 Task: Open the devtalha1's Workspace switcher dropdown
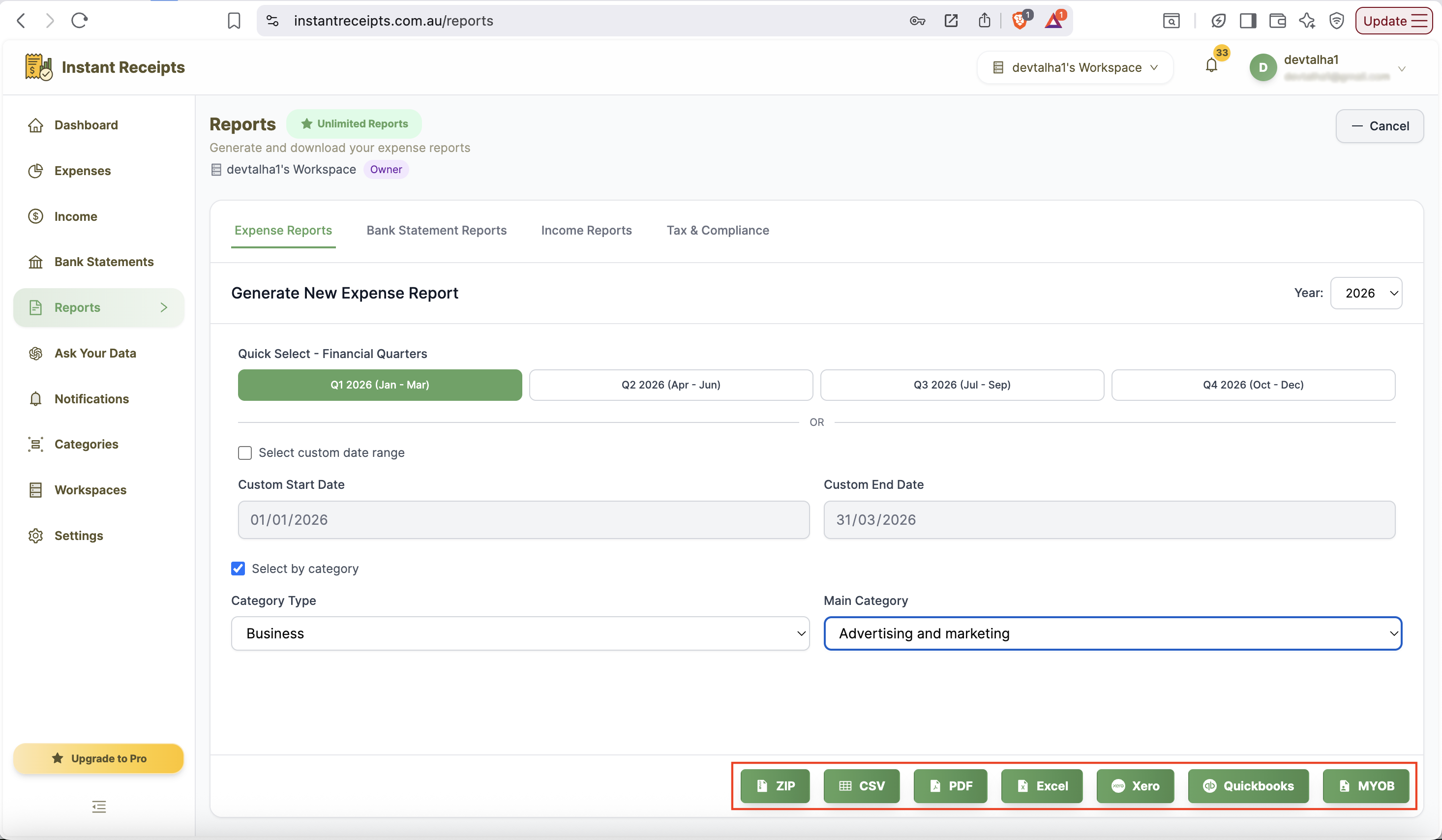point(1075,67)
